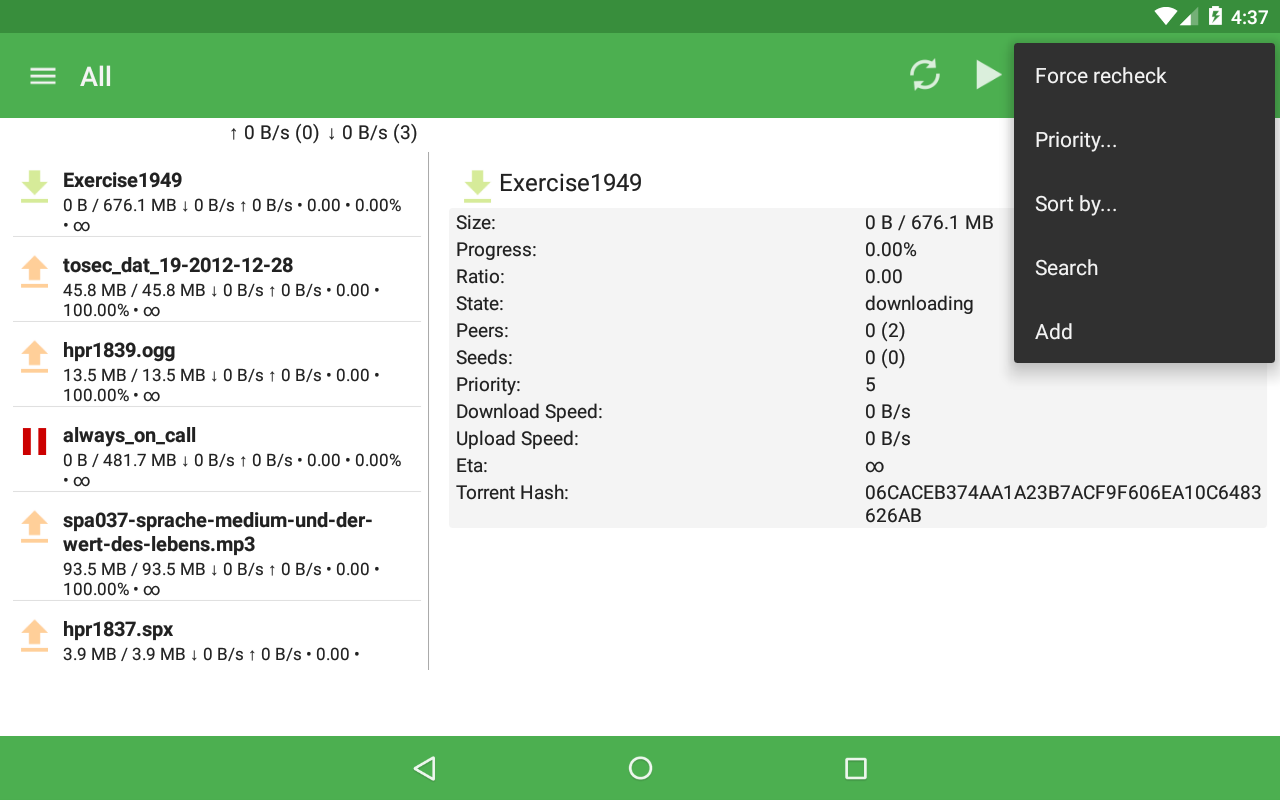Select the spa037-sprache-medium-und-der-wert-des-lebens.mp3 torrent

pyautogui.click(x=217, y=546)
